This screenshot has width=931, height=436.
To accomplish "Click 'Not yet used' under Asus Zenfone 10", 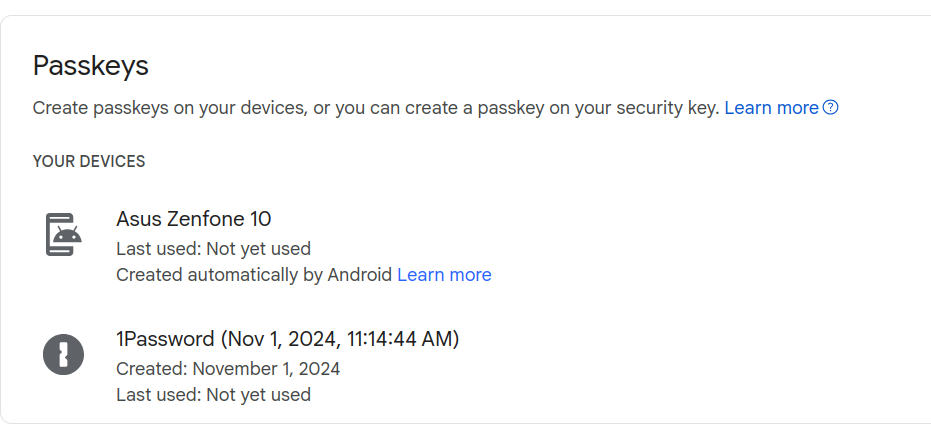I will pos(258,249).
